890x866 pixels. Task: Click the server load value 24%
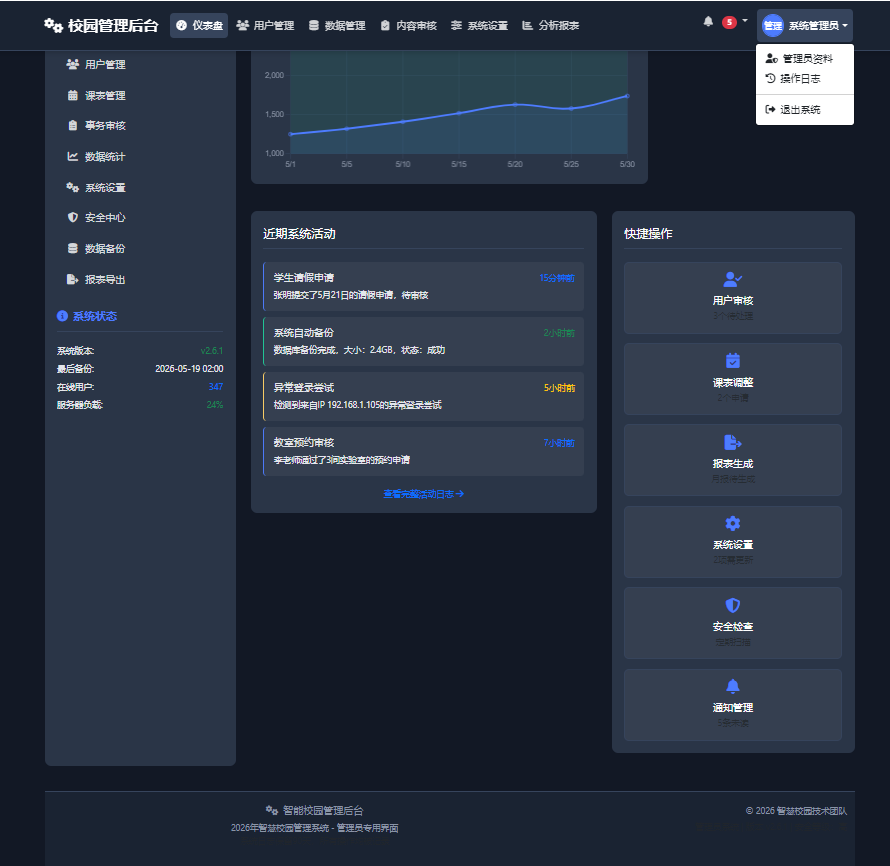click(x=215, y=405)
